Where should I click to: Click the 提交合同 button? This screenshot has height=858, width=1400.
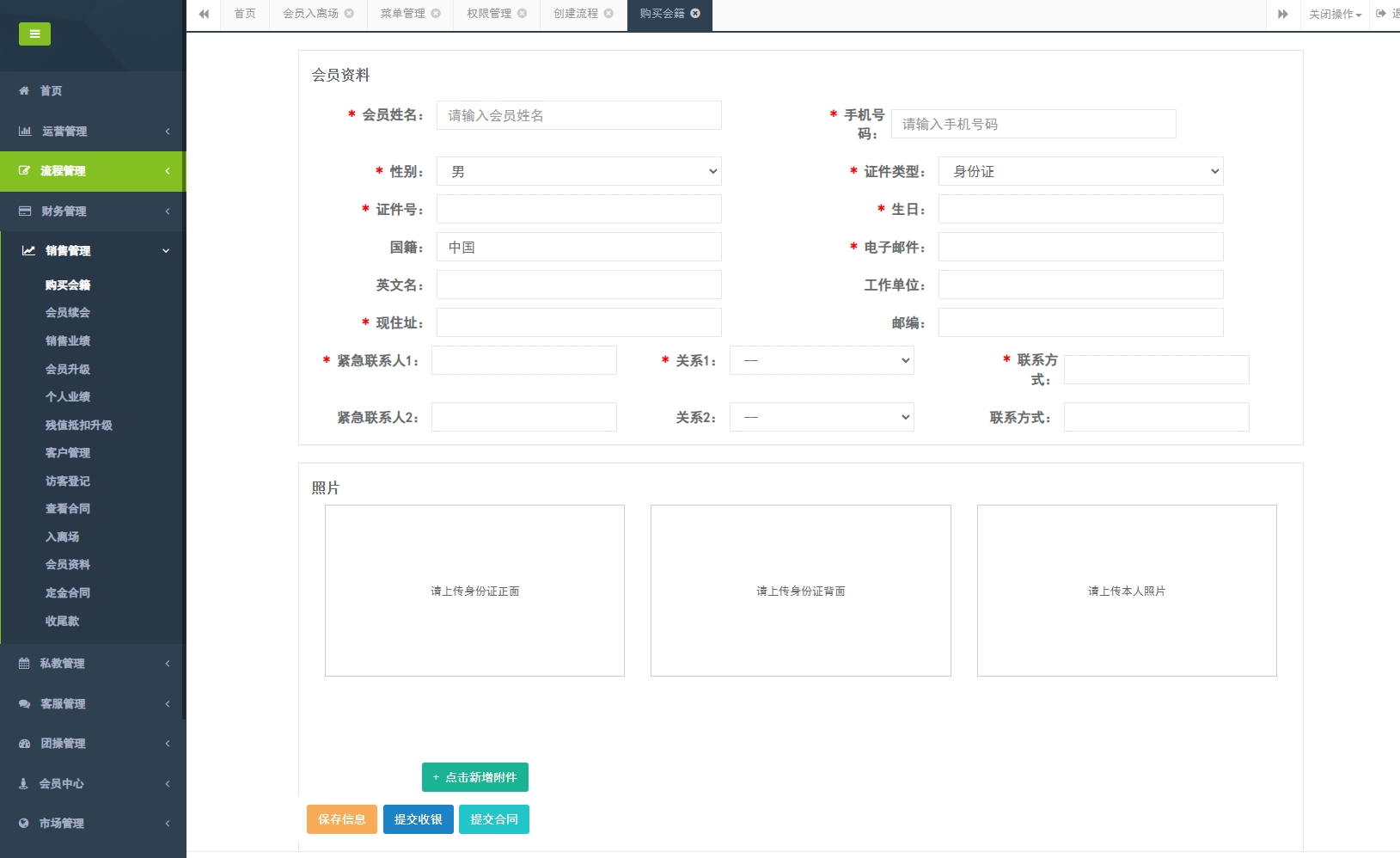pyautogui.click(x=494, y=819)
